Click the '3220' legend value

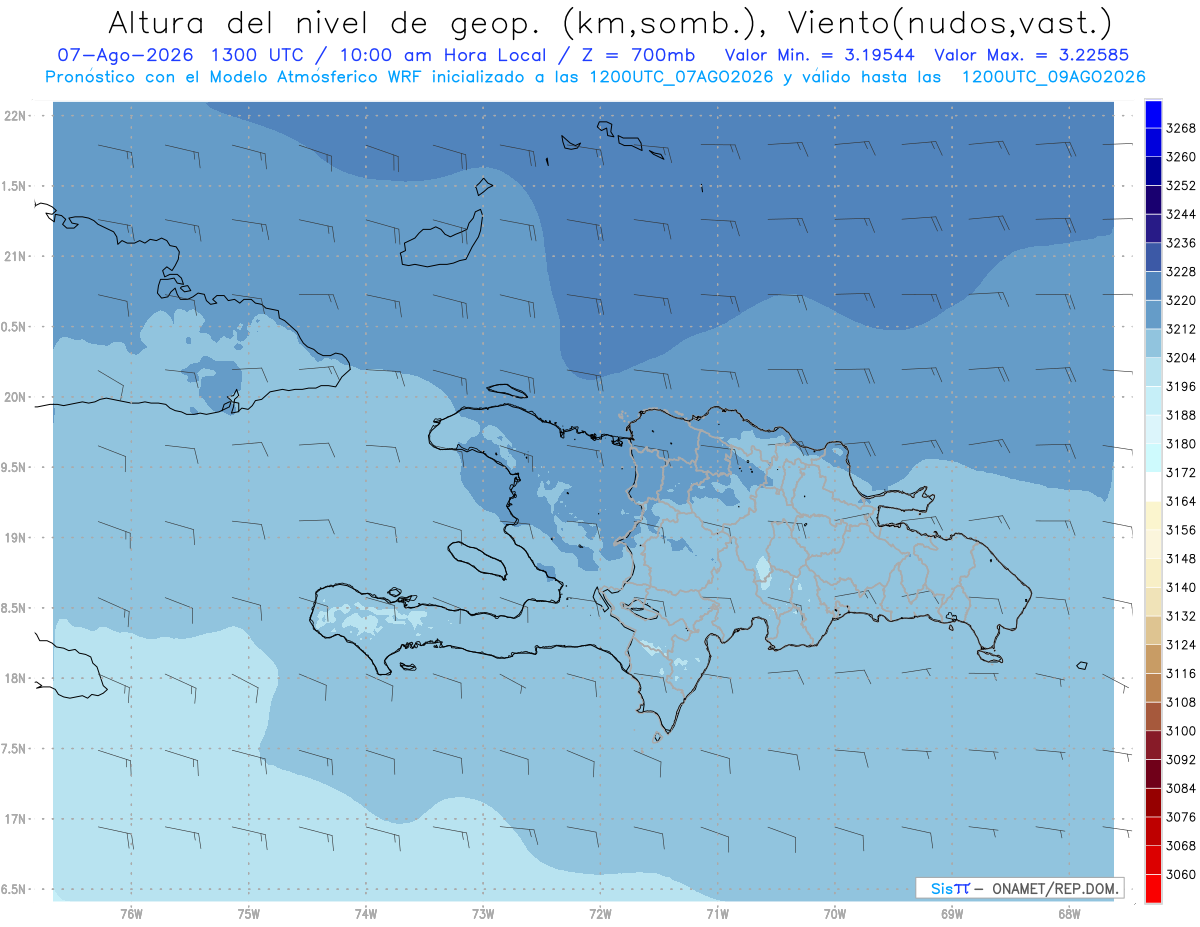tap(1181, 300)
